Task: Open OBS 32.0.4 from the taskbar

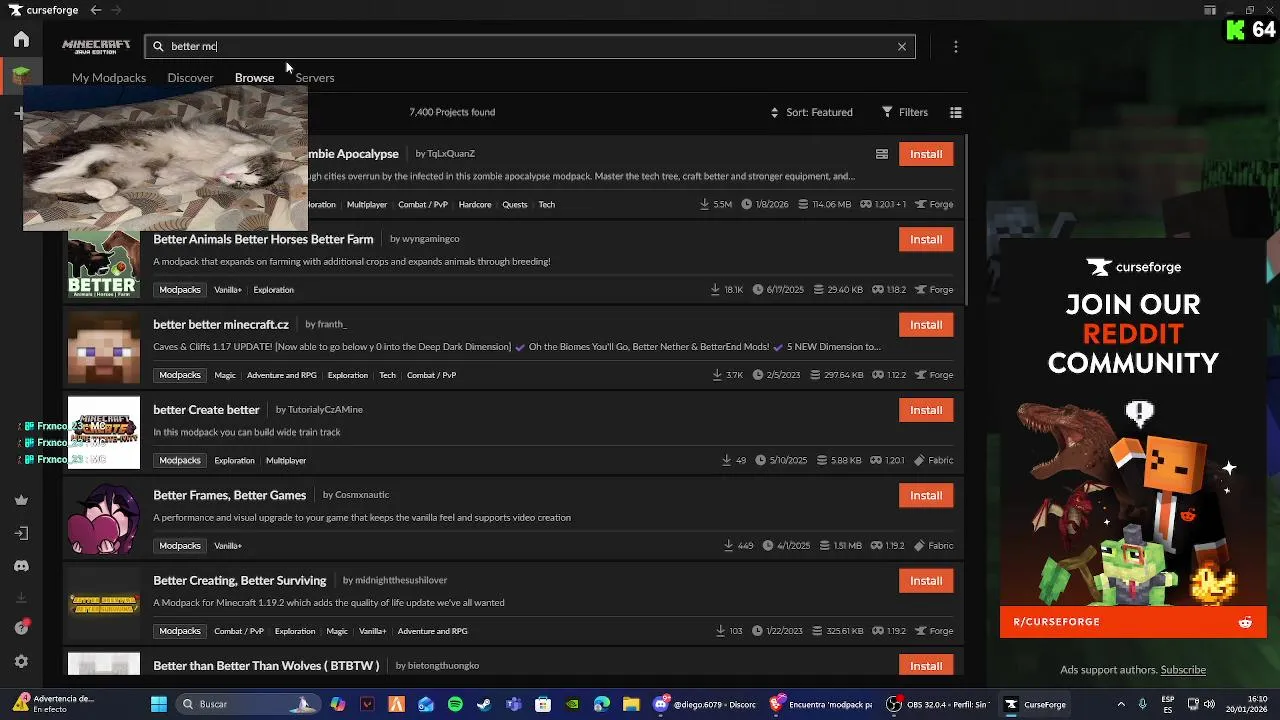Action: tap(939, 704)
